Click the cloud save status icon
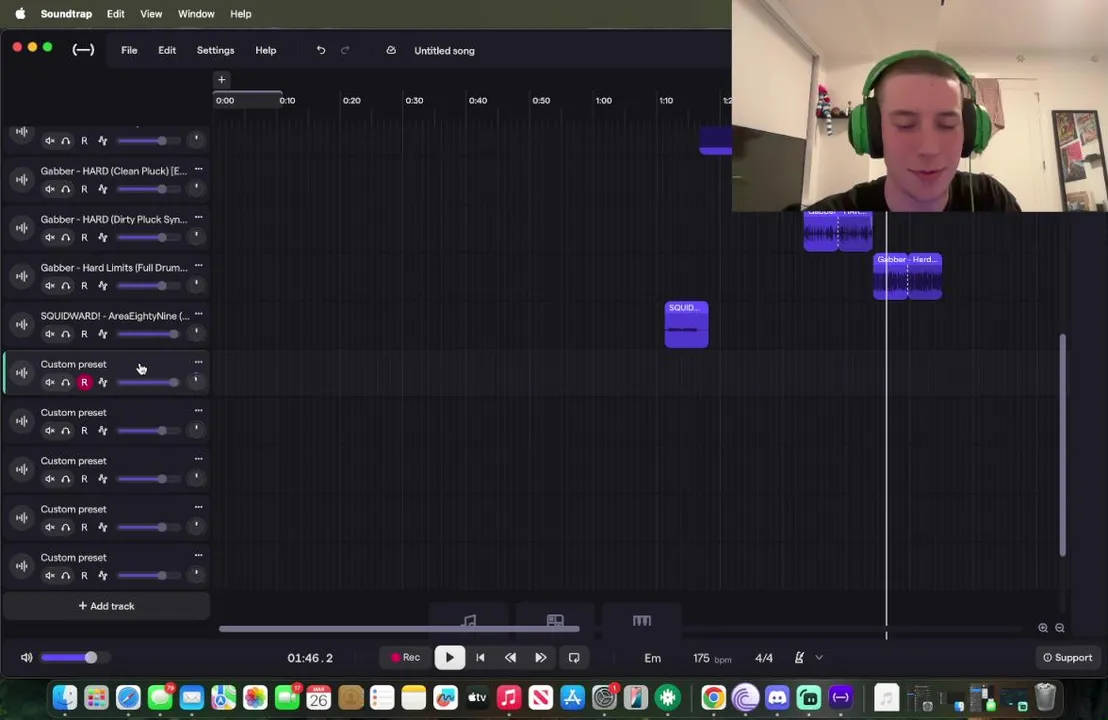Screen dimensions: 1108x720 [x=391, y=50]
